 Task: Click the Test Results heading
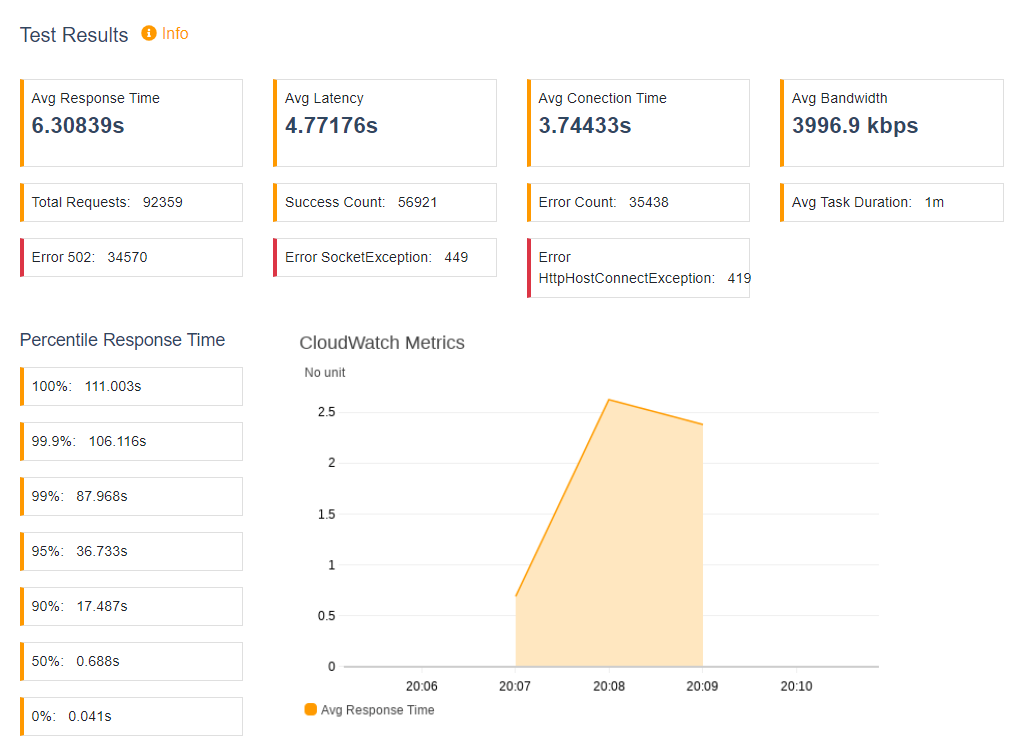click(x=74, y=35)
